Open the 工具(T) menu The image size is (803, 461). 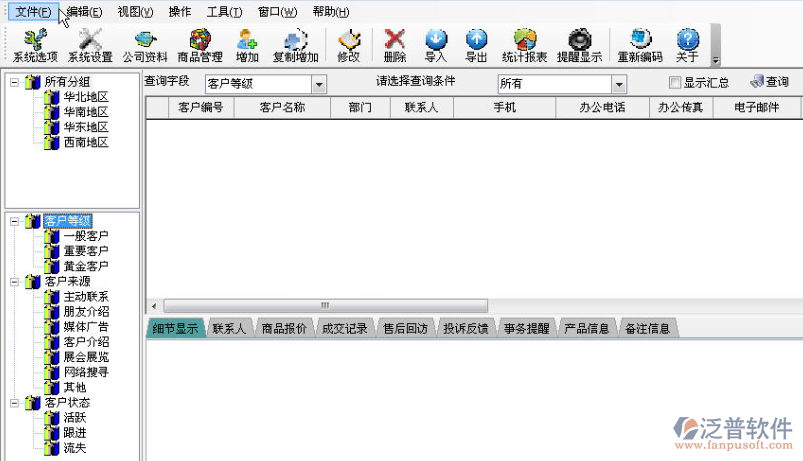224,12
